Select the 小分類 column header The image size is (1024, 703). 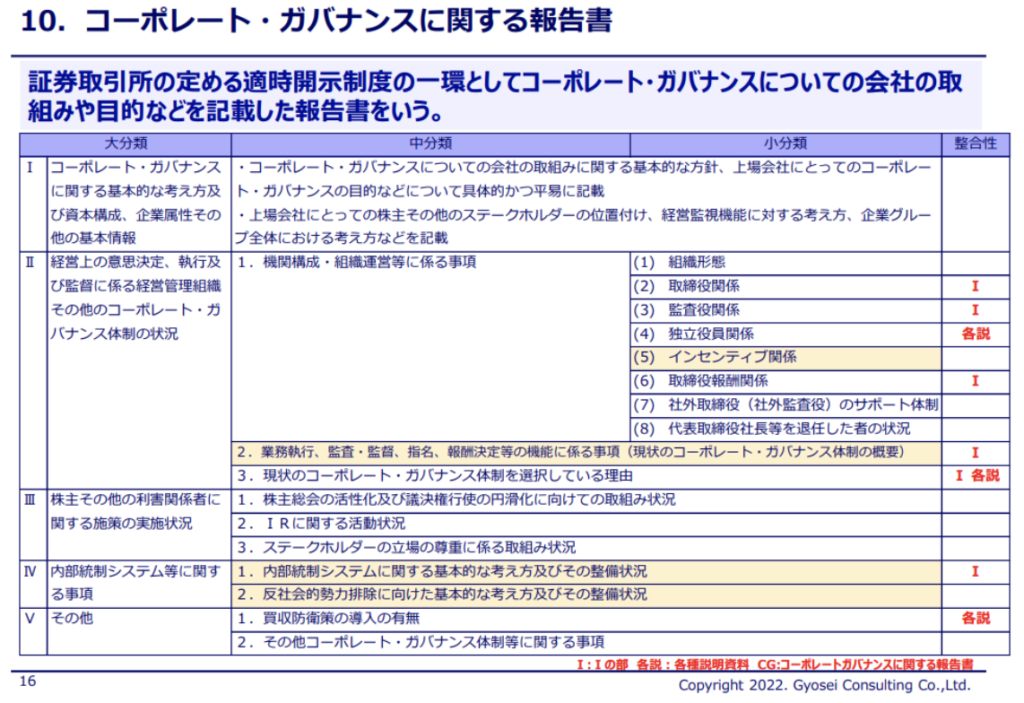(x=786, y=144)
